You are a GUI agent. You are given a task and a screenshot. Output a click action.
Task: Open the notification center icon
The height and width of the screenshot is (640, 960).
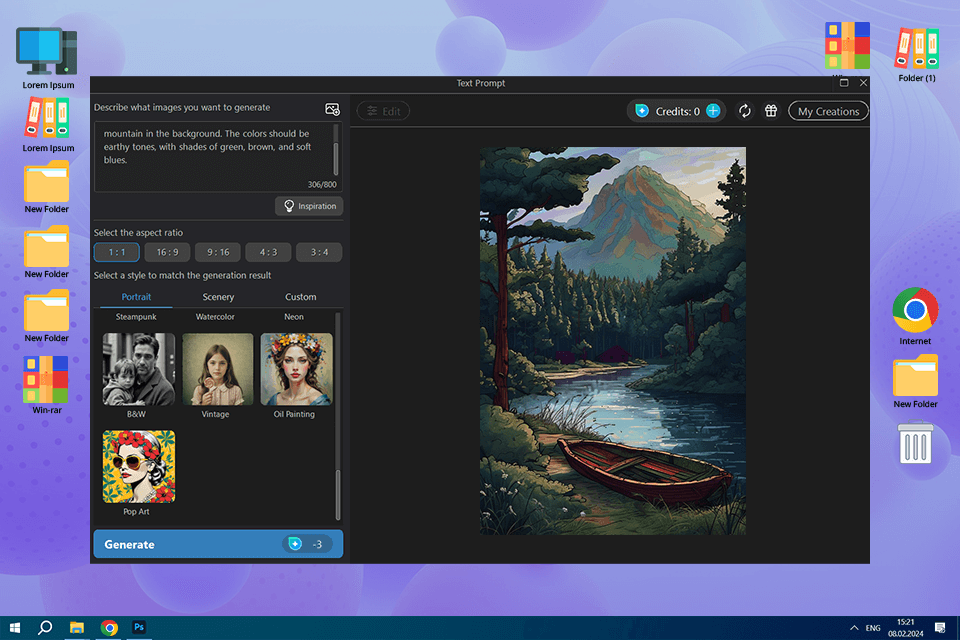[940, 628]
